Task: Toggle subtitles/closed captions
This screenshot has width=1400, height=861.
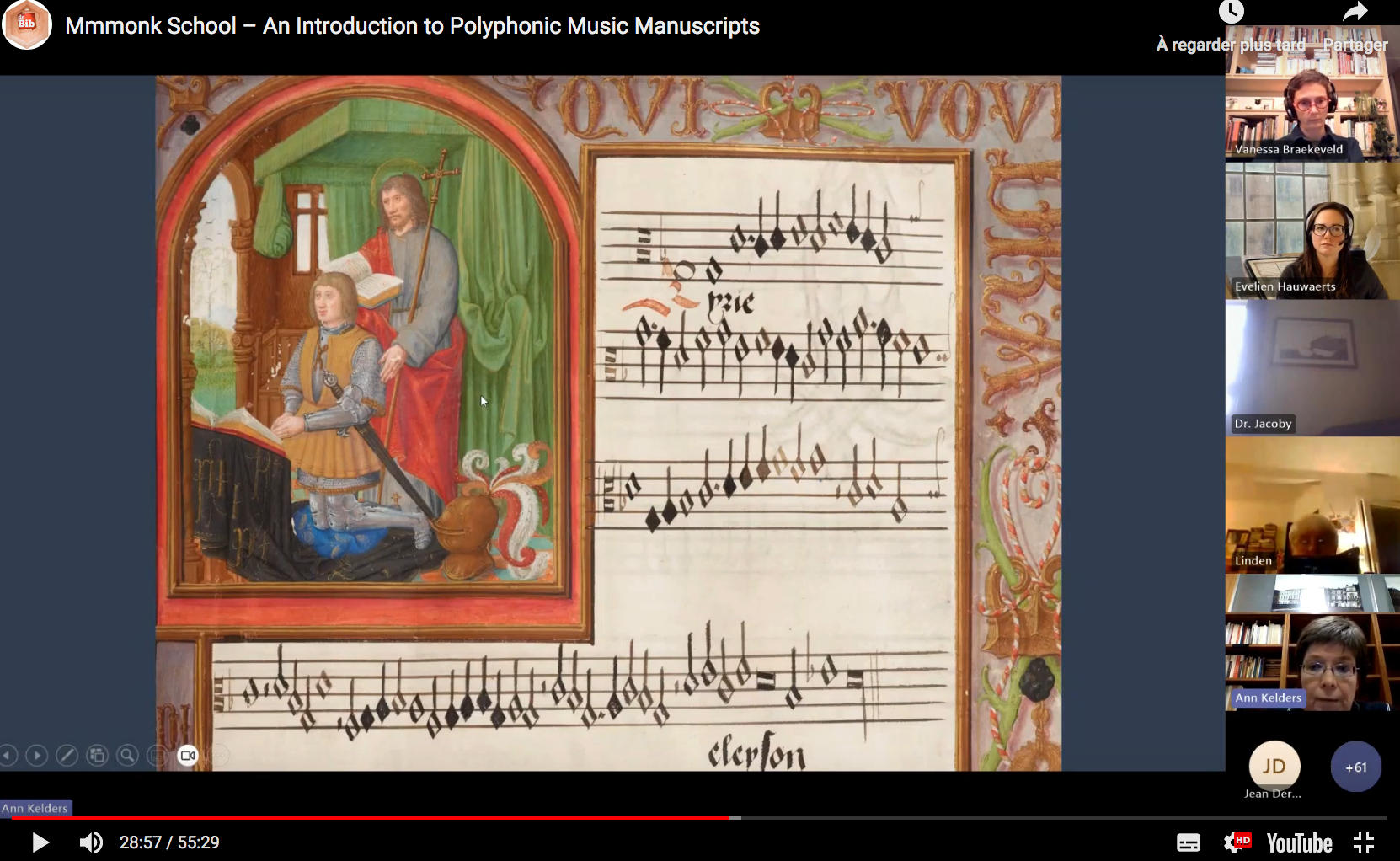Action: point(1188,842)
